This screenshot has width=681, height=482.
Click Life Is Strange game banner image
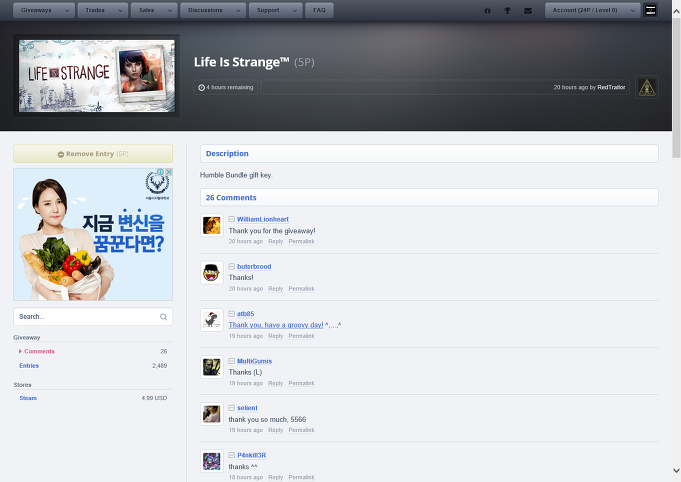click(x=97, y=76)
